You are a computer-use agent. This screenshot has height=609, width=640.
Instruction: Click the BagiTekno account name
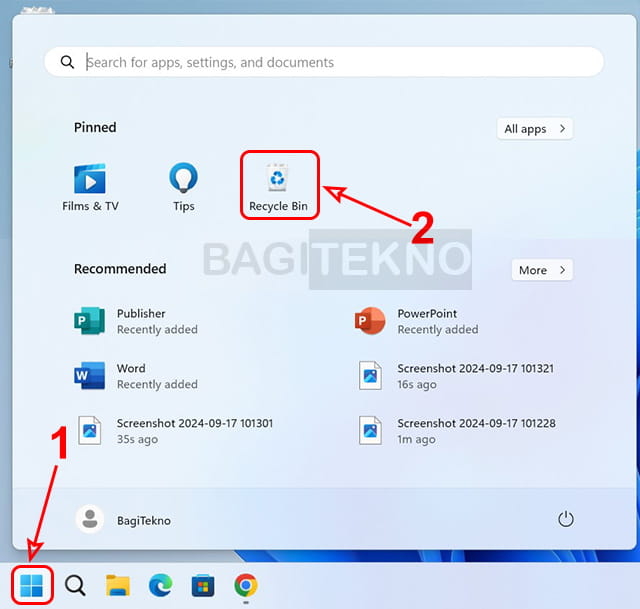144,520
